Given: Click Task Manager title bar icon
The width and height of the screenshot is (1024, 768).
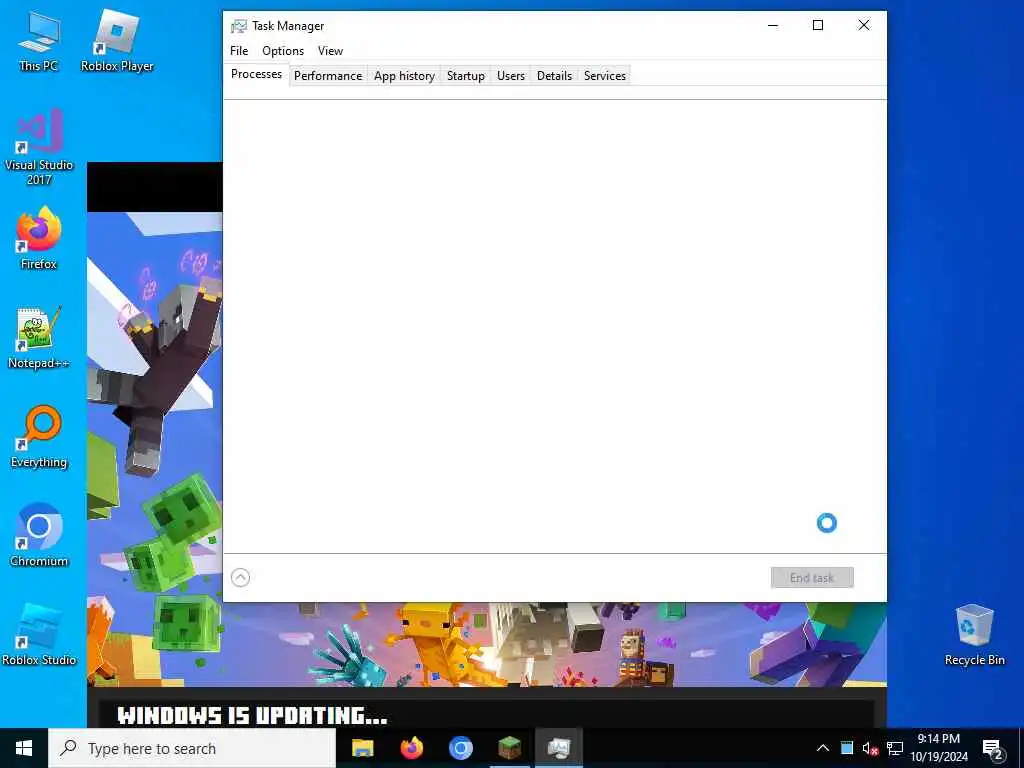Looking at the screenshot, I should click(239, 26).
